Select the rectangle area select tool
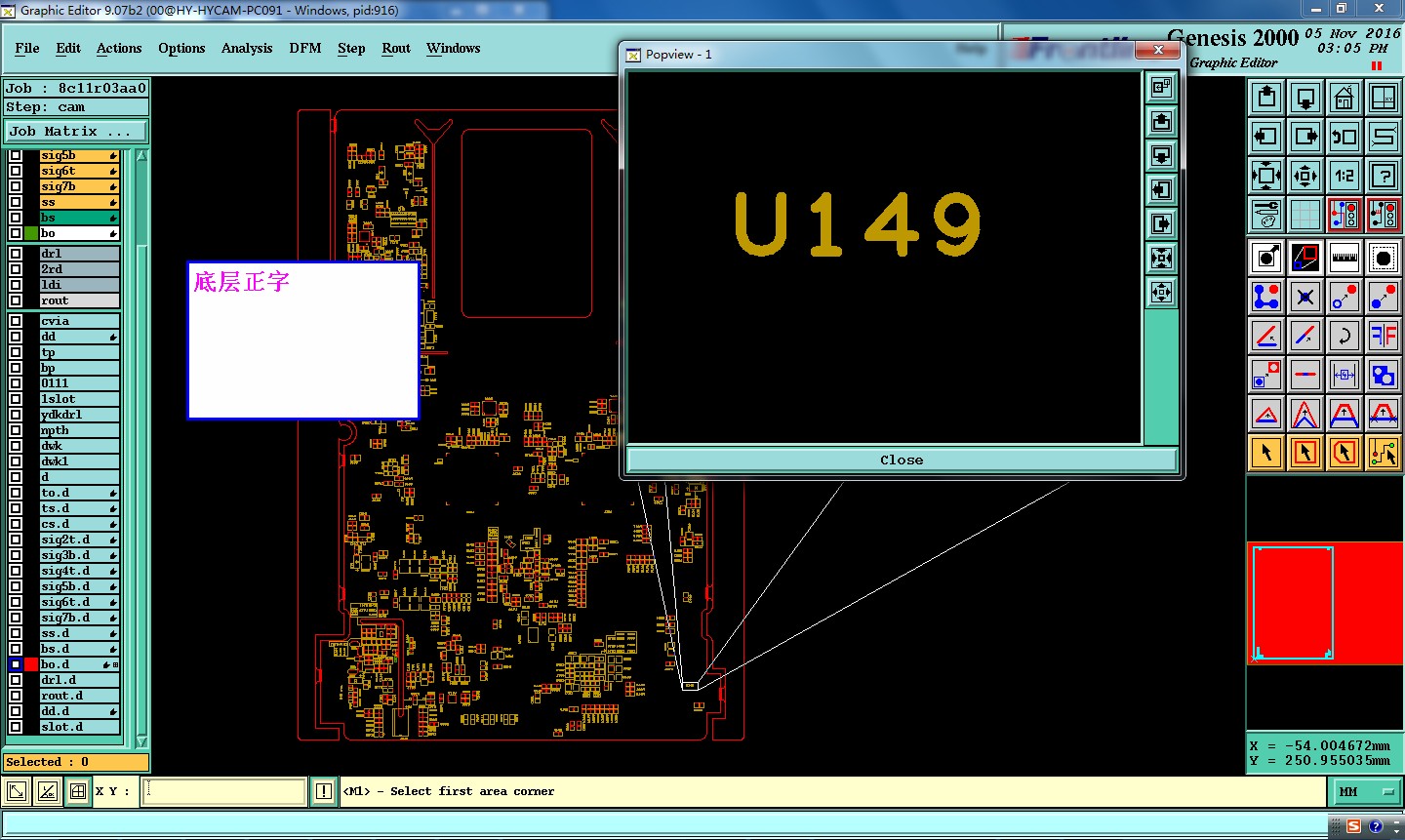Image resolution: width=1405 pixels, height=840 pixels. pyautogui.click(x=1305, y=453)
